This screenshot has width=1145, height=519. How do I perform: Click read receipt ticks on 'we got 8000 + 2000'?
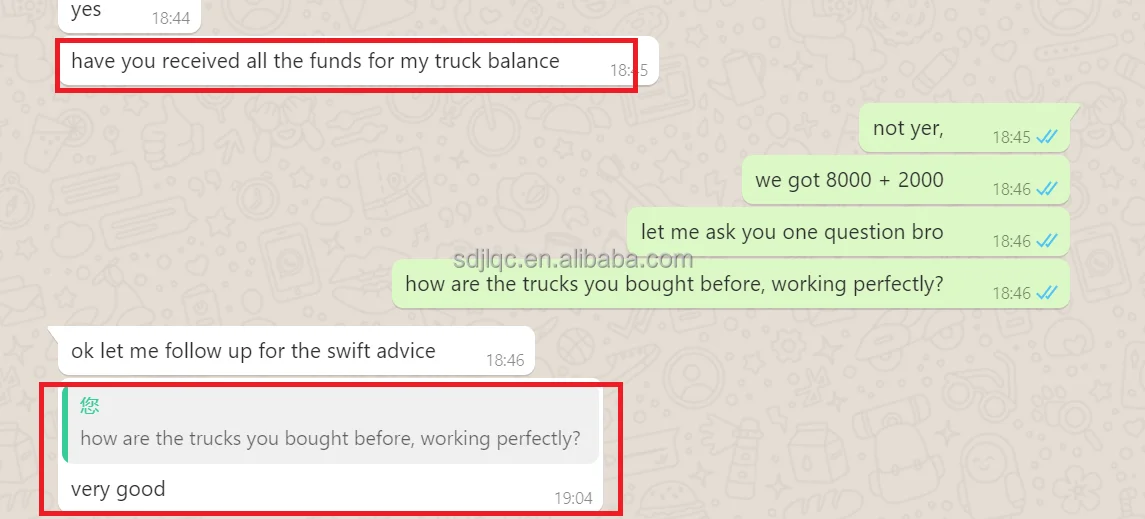(1046, 189)
